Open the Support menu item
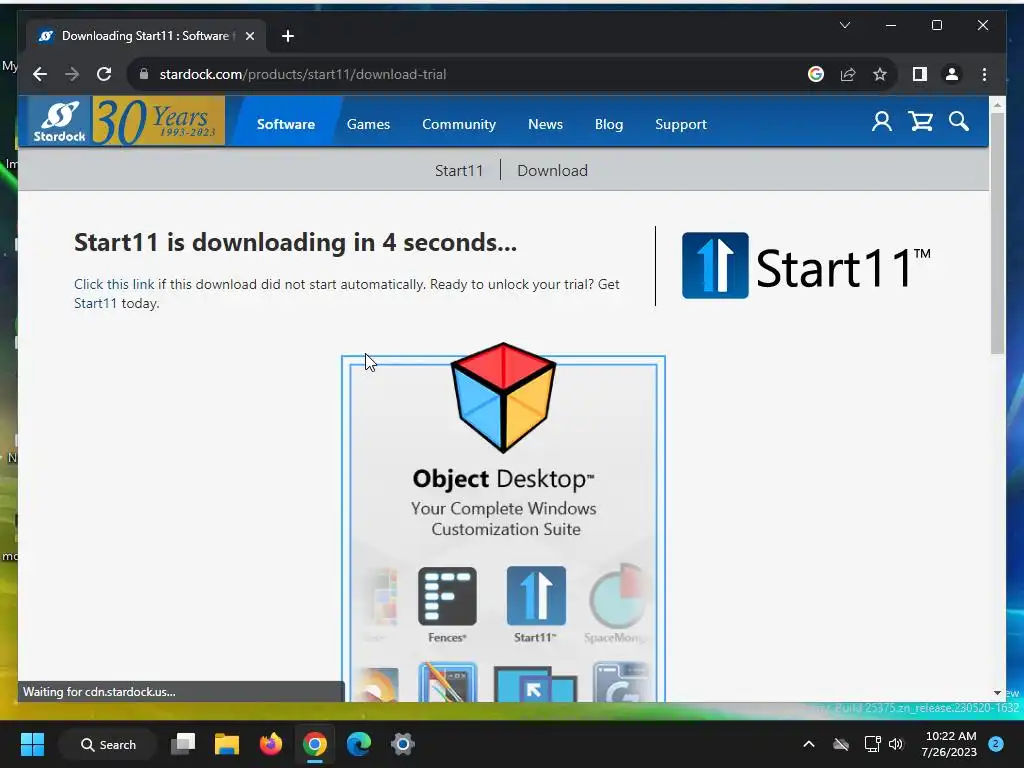 tap(680, 124)
